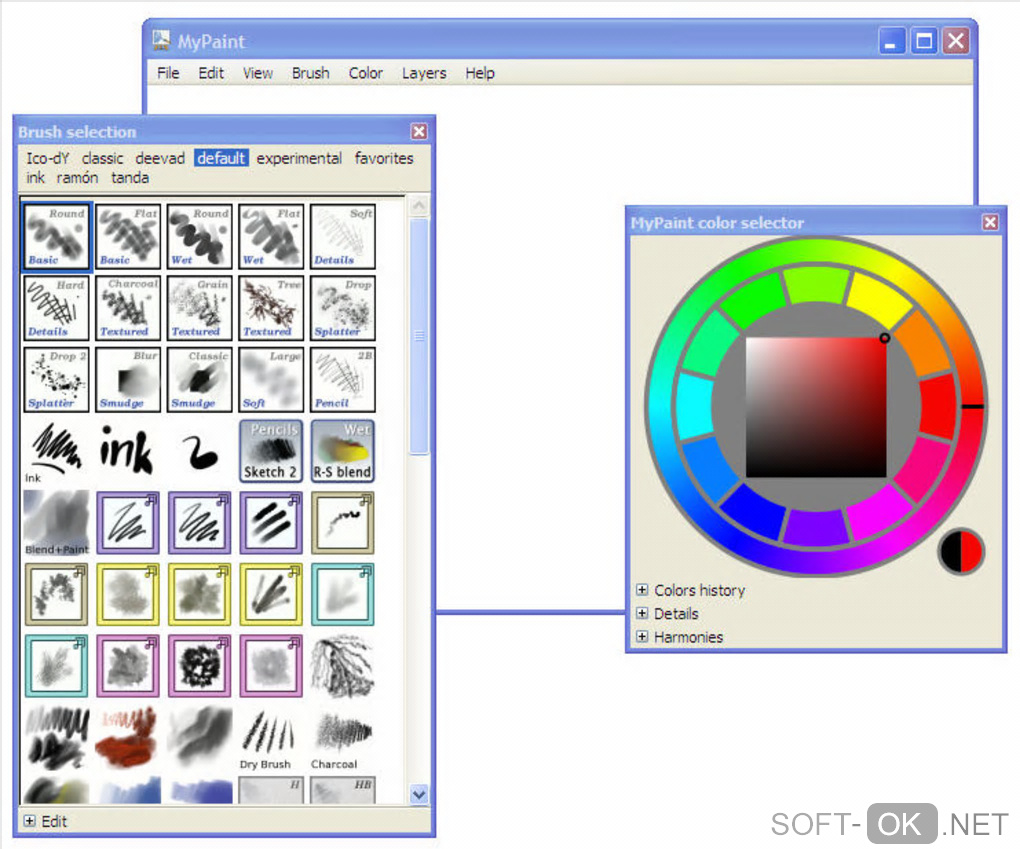The image size is (1020, 849).
Task: Open the Layers menu
Action: pos(423,73)
